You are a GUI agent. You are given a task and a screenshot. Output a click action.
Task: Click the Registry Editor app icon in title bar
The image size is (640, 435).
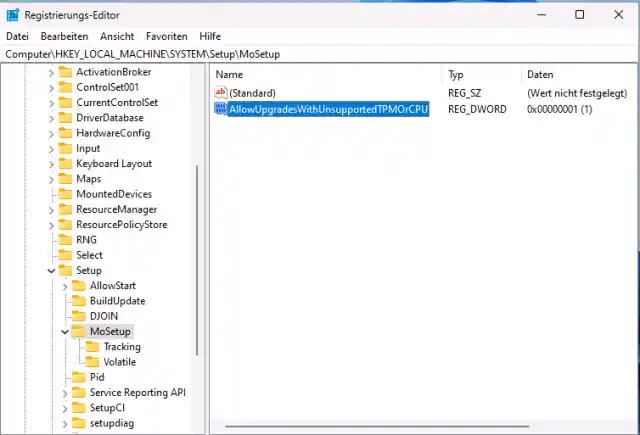pyautogui.click(x=13, y=15)
